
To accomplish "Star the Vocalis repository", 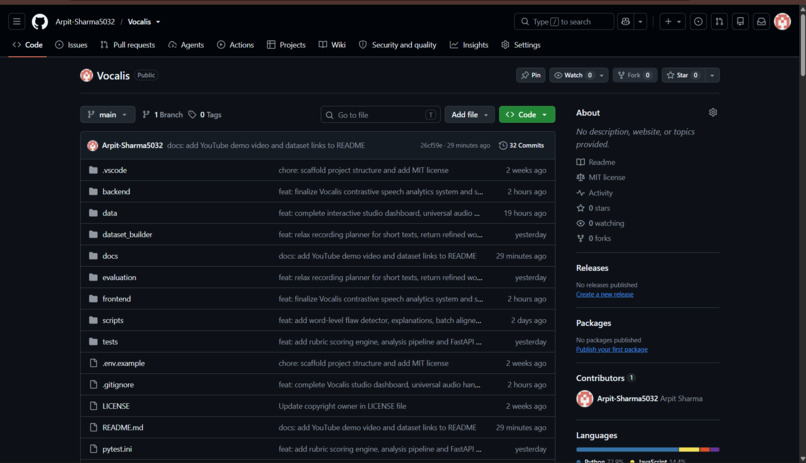I will pos(683,75).
